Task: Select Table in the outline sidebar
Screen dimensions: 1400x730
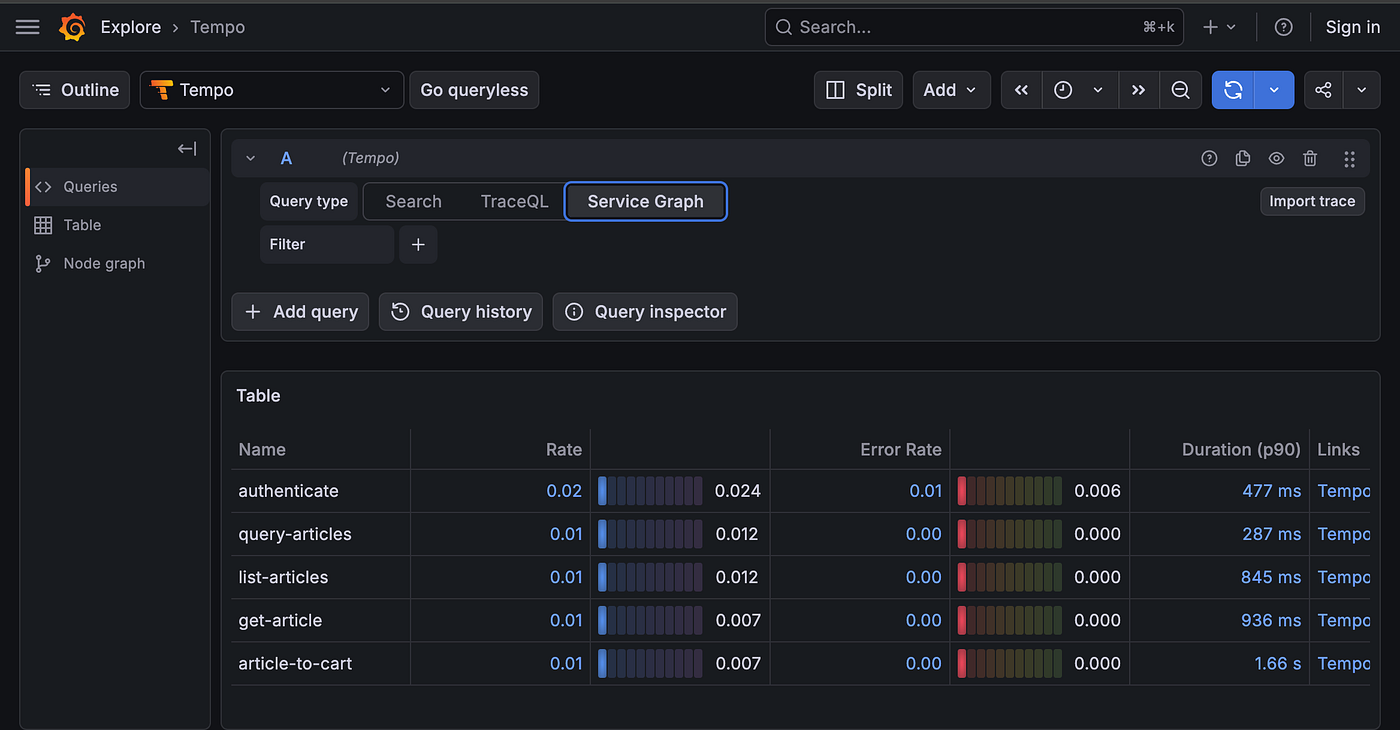Action: (x=82, y=225)
